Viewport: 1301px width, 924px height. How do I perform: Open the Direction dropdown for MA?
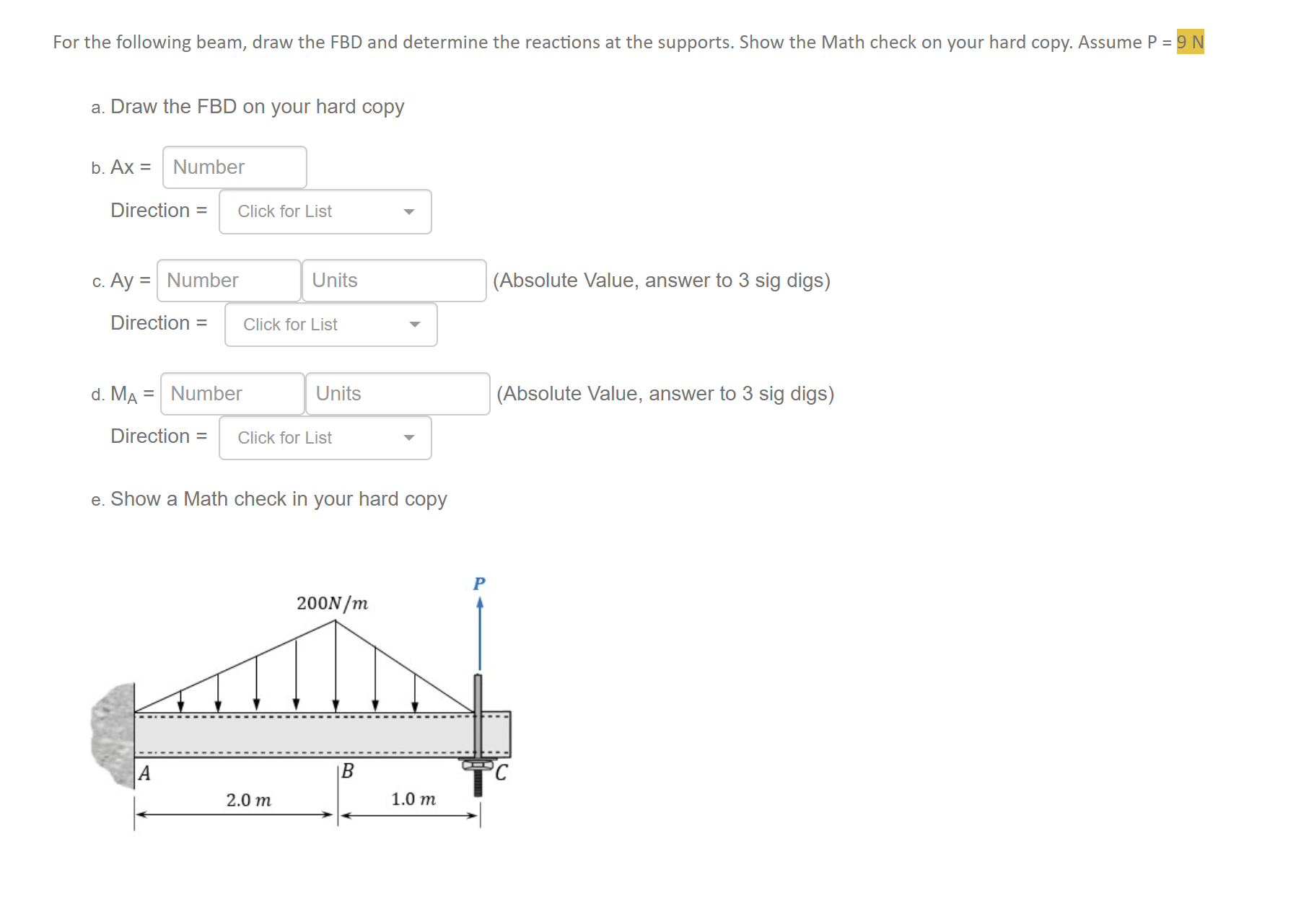[x=324, y=438]
